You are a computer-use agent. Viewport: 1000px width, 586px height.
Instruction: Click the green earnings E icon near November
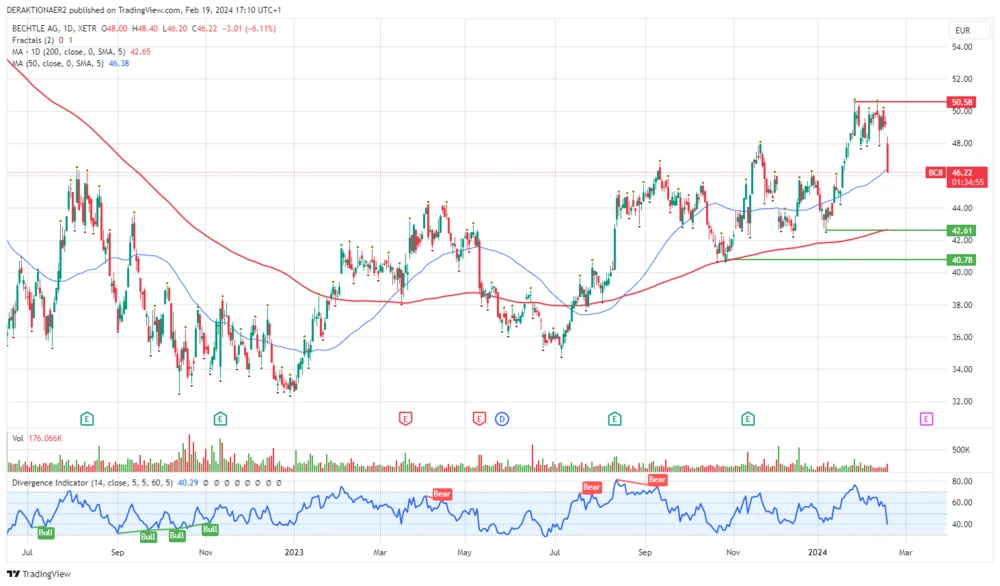[x=748, y=419]
